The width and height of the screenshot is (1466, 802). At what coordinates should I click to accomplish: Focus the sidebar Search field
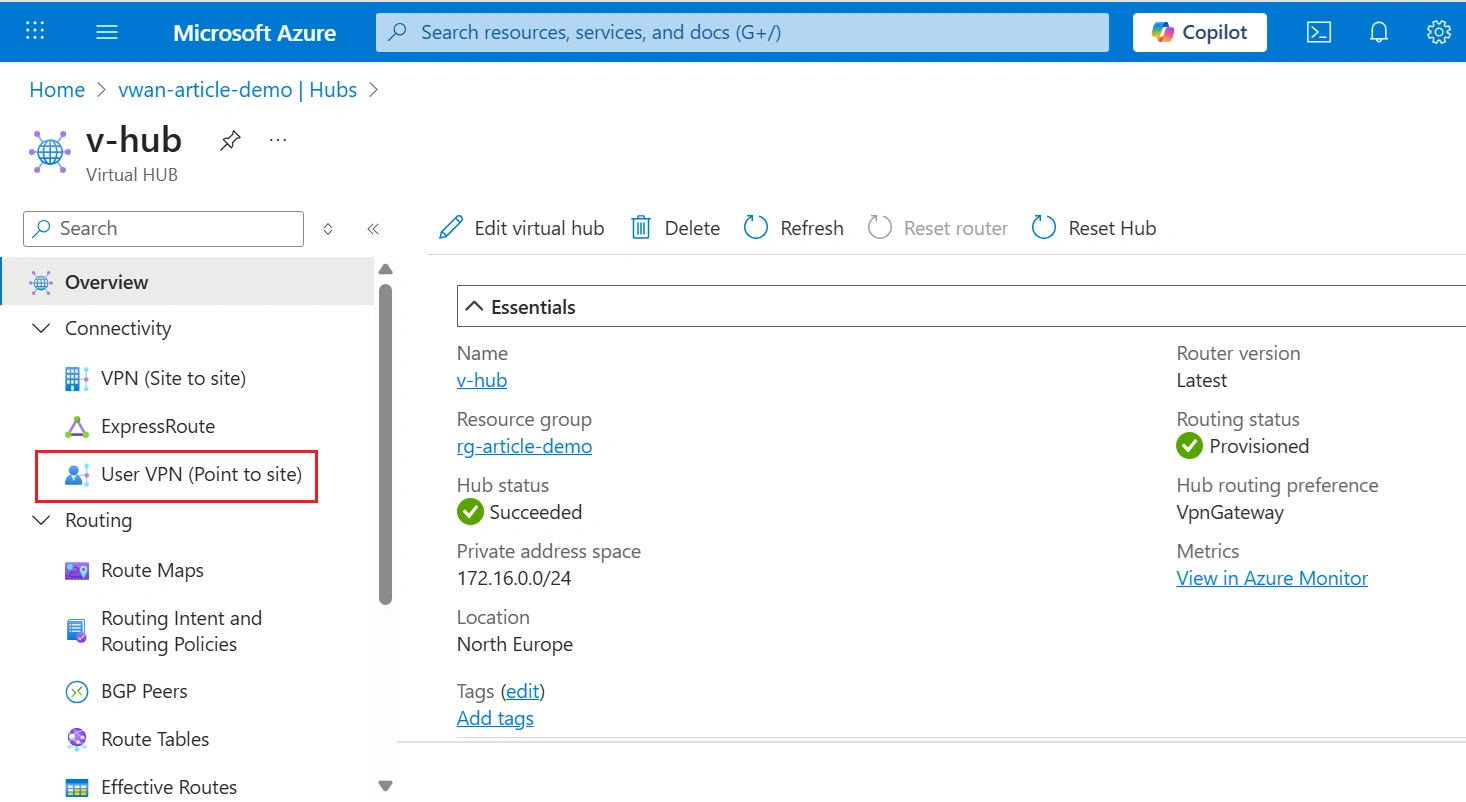click(x=163, y=229)
